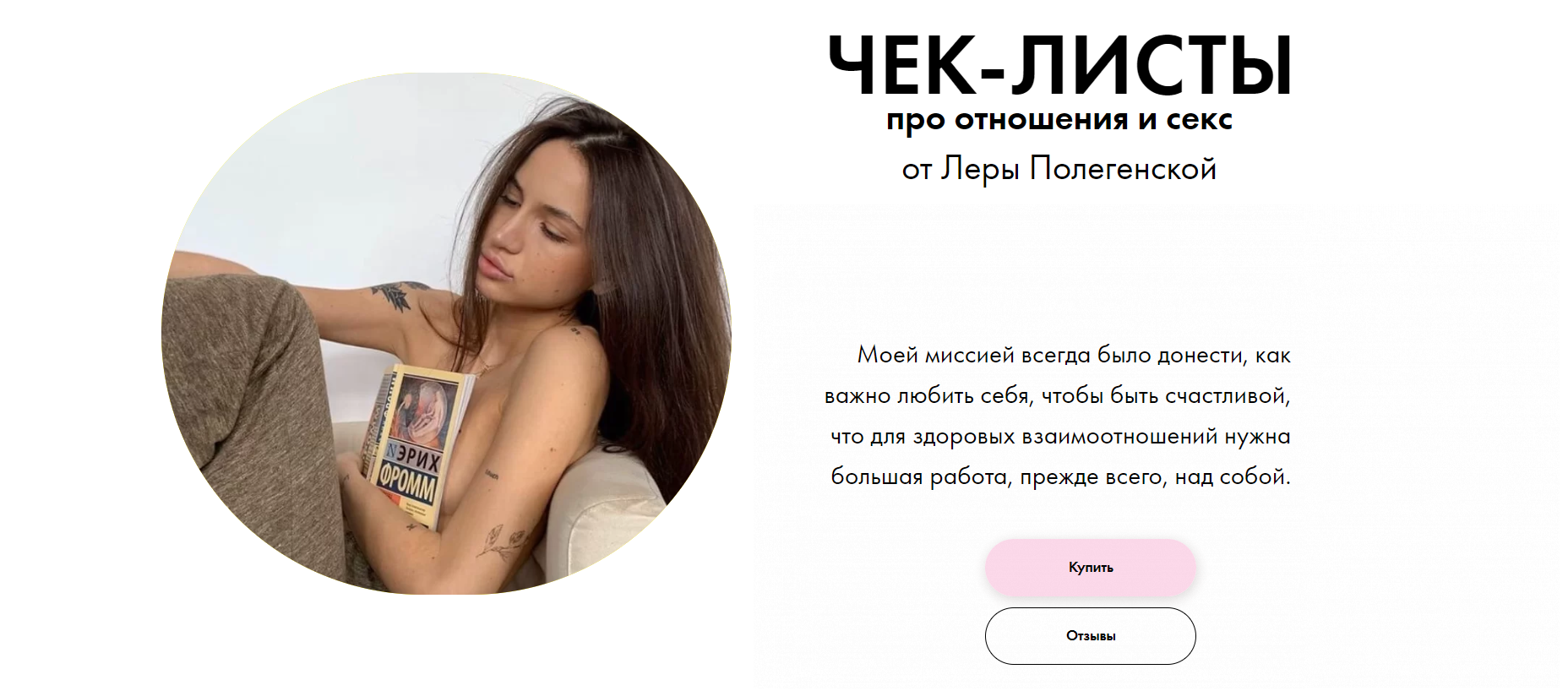Open the Отзывы reviews button
The image size is (1568, 691).
[x=1090, y=636]
